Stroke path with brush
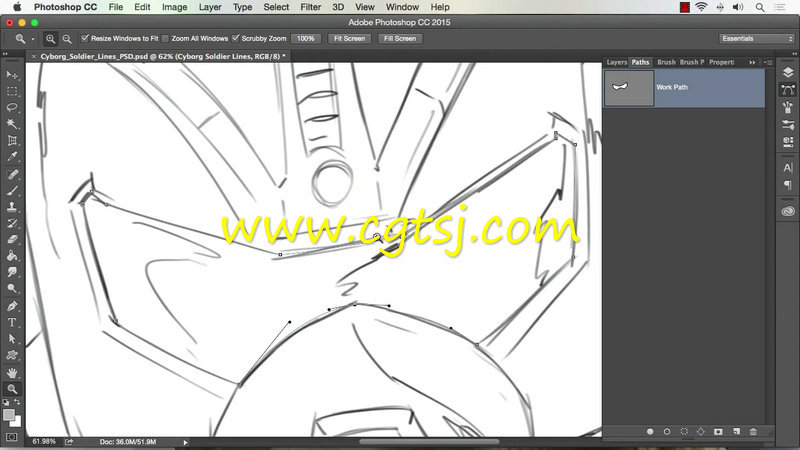 click(x=667, y=432)
